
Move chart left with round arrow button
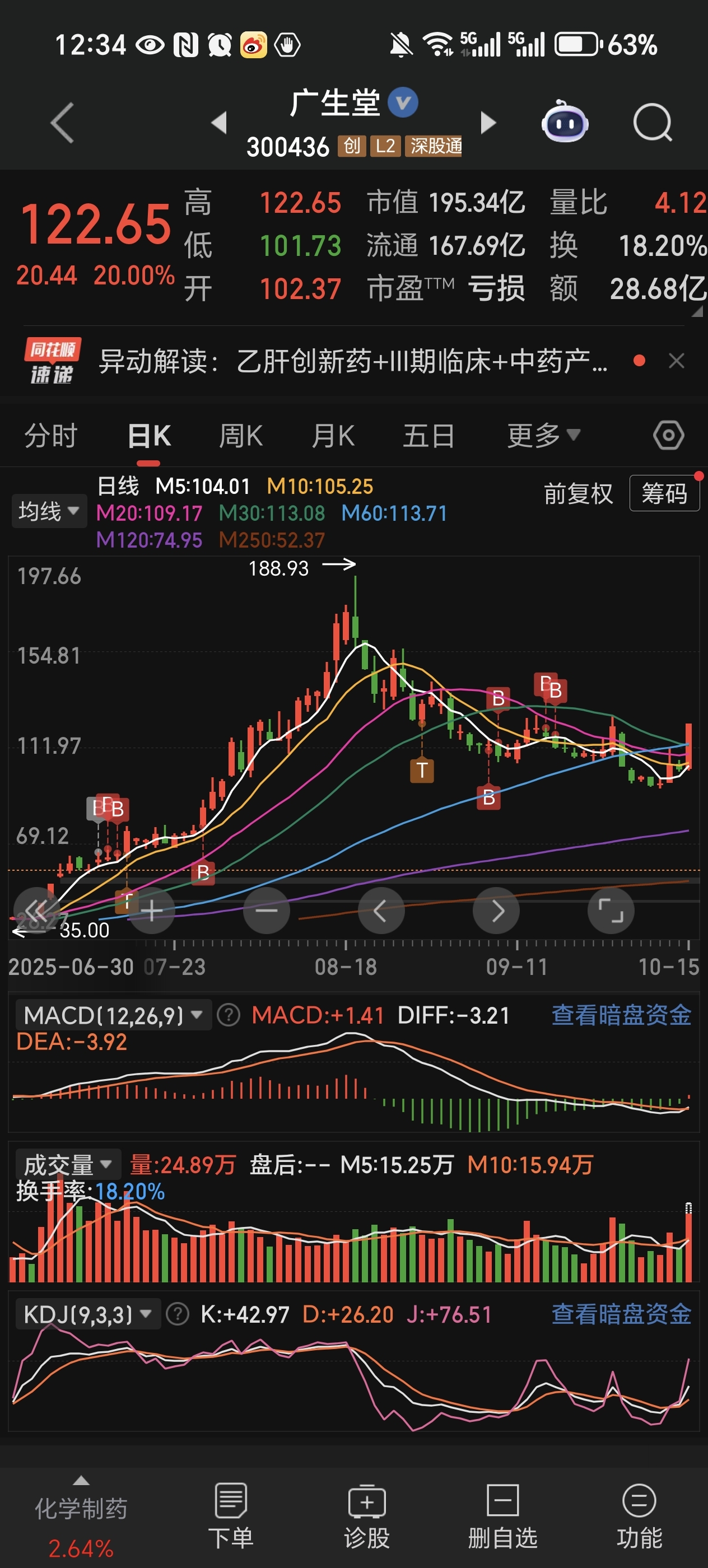pos(381,911)
